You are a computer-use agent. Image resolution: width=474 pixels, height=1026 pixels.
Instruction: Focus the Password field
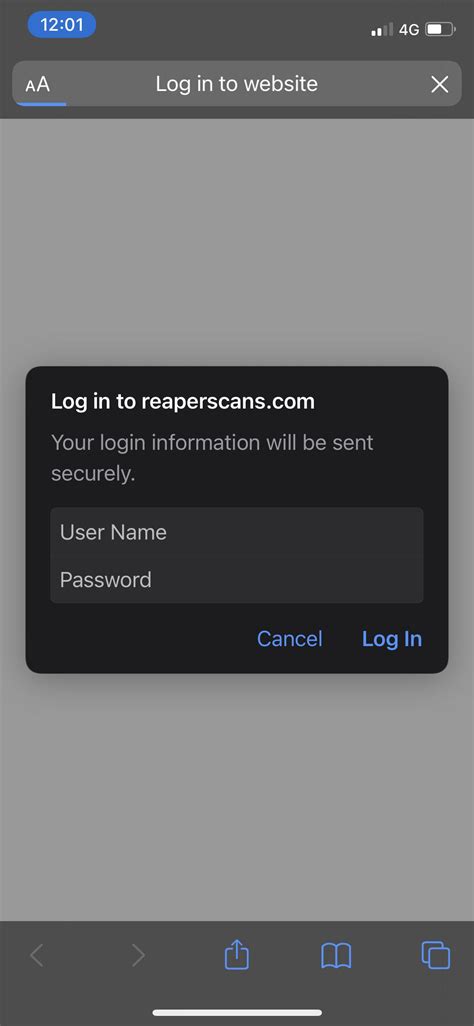coord(237,580)
